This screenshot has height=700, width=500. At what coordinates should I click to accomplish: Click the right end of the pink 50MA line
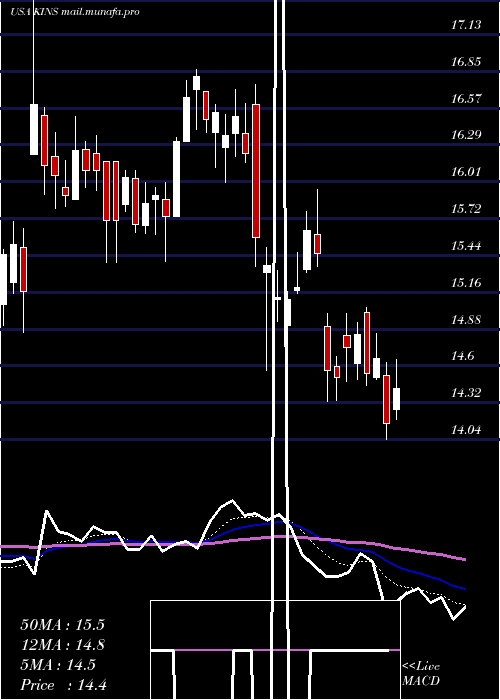point(464,559)
